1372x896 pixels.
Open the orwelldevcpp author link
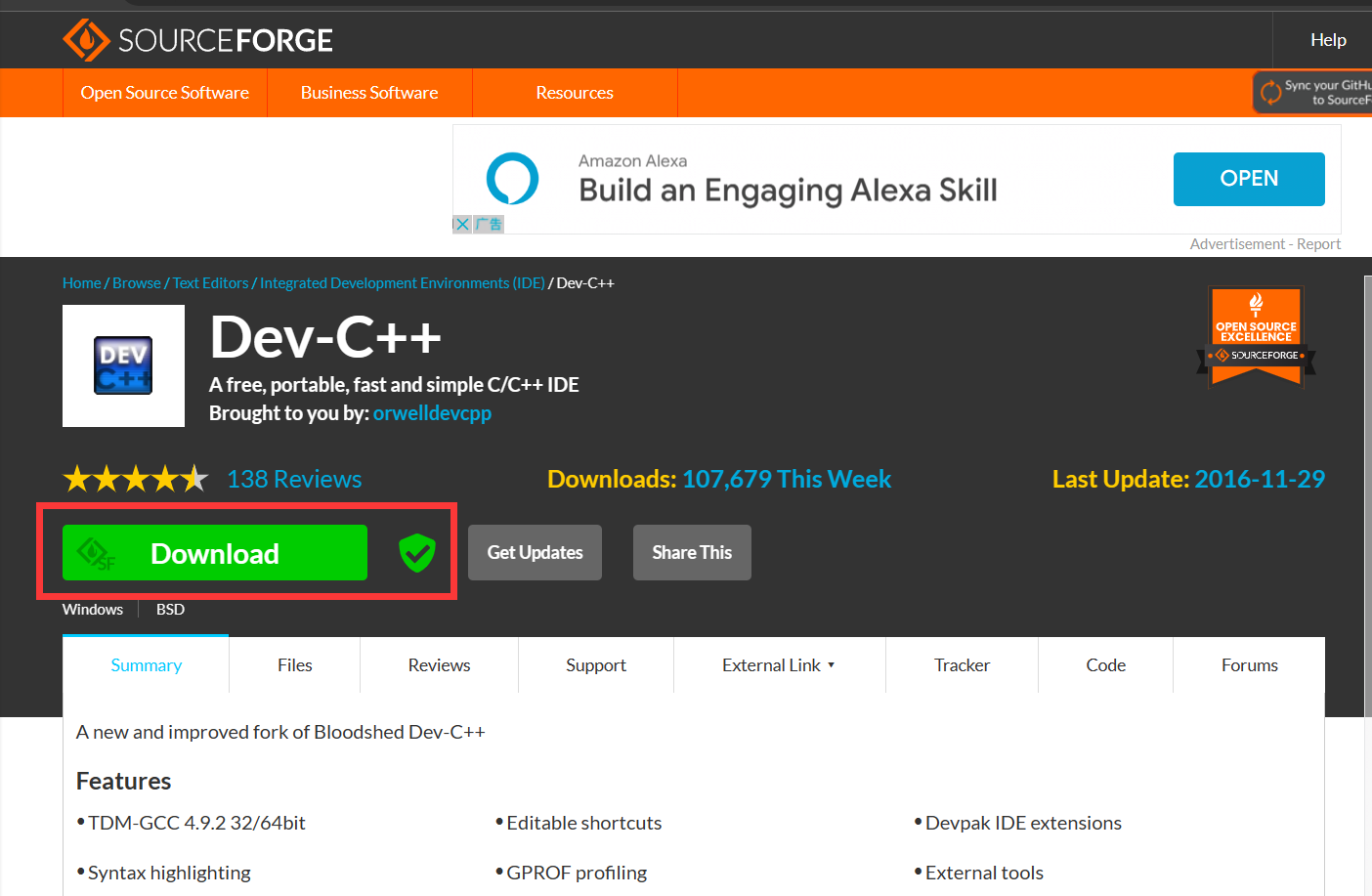[x=432, y=413]
